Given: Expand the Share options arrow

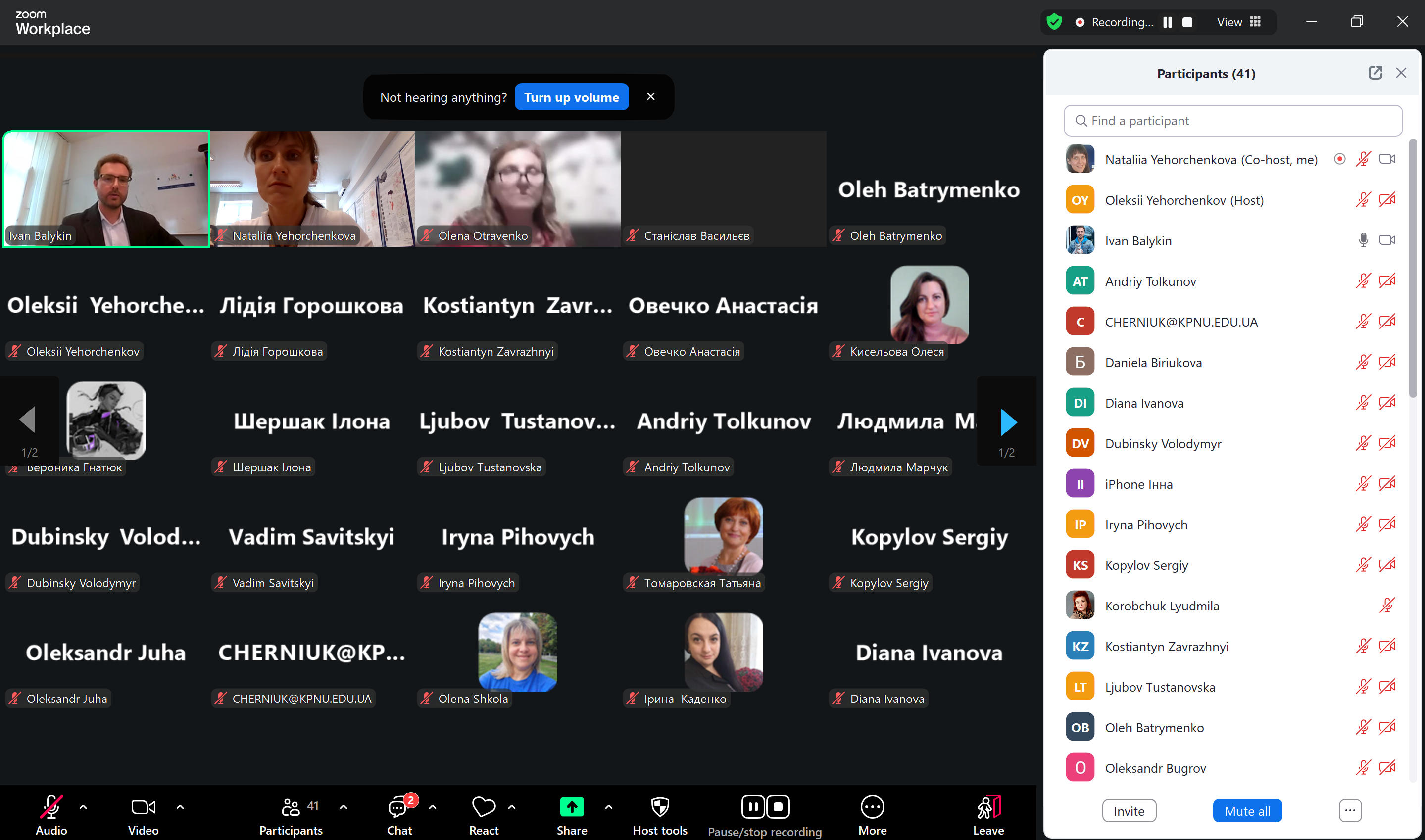Looking at the screenshot, I should [x=609, y=807].
